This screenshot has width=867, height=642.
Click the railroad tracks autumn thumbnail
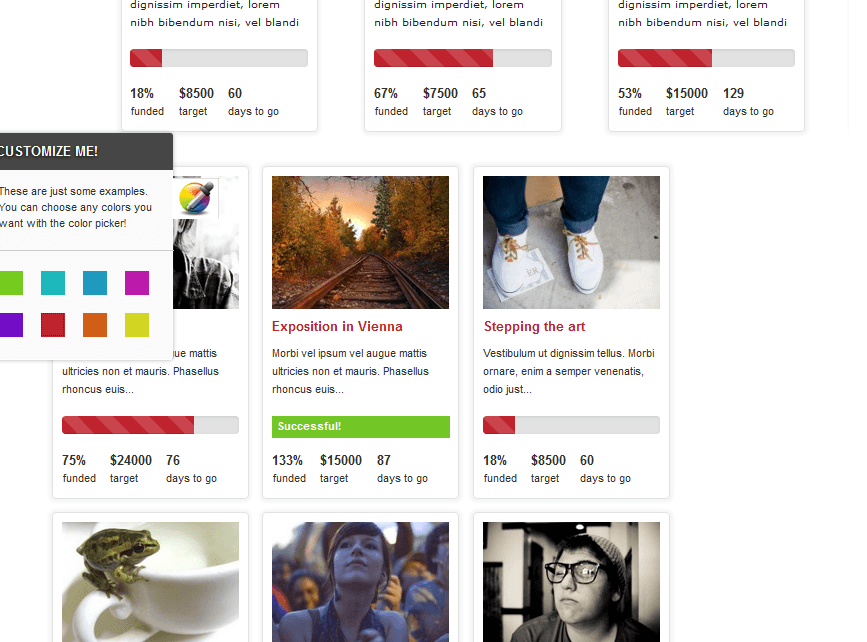[361, 242]
